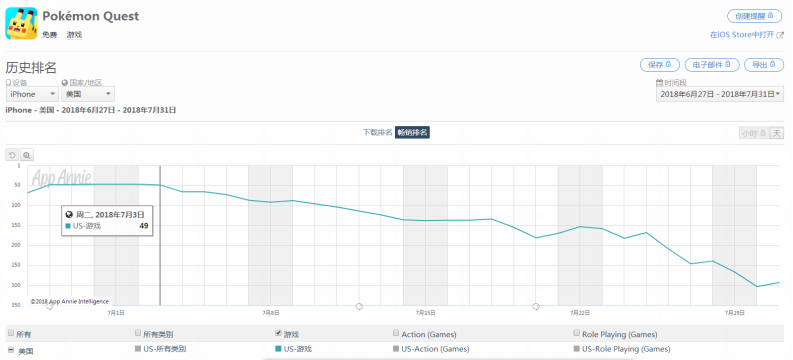
Task: Collapse the 美国 country row
Action: (x=11, y=350)
